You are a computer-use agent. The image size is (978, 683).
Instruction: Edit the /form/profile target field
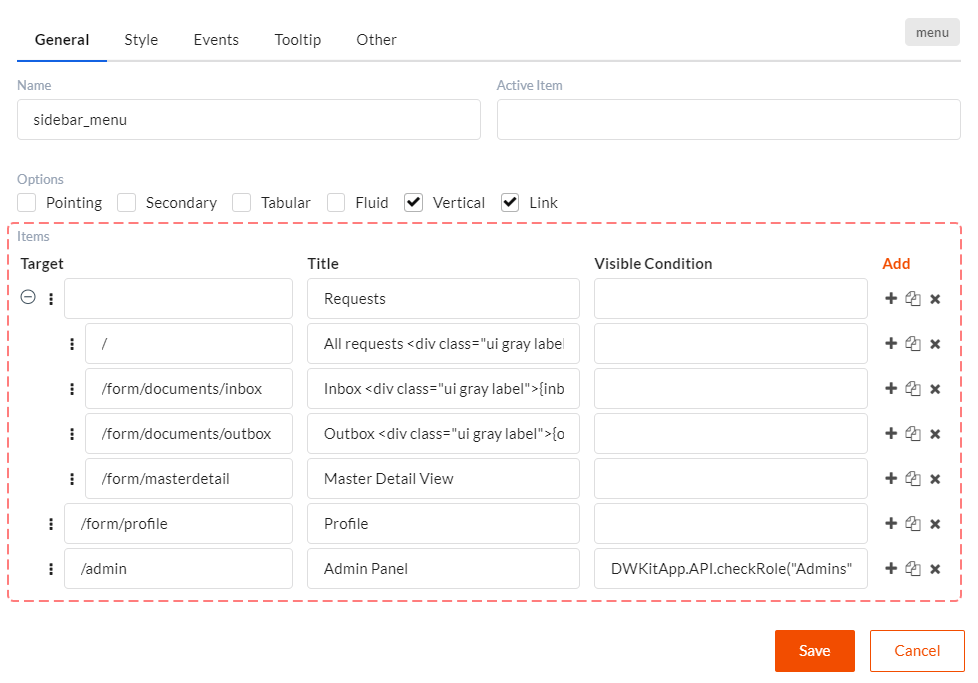(x=178, y=523)
